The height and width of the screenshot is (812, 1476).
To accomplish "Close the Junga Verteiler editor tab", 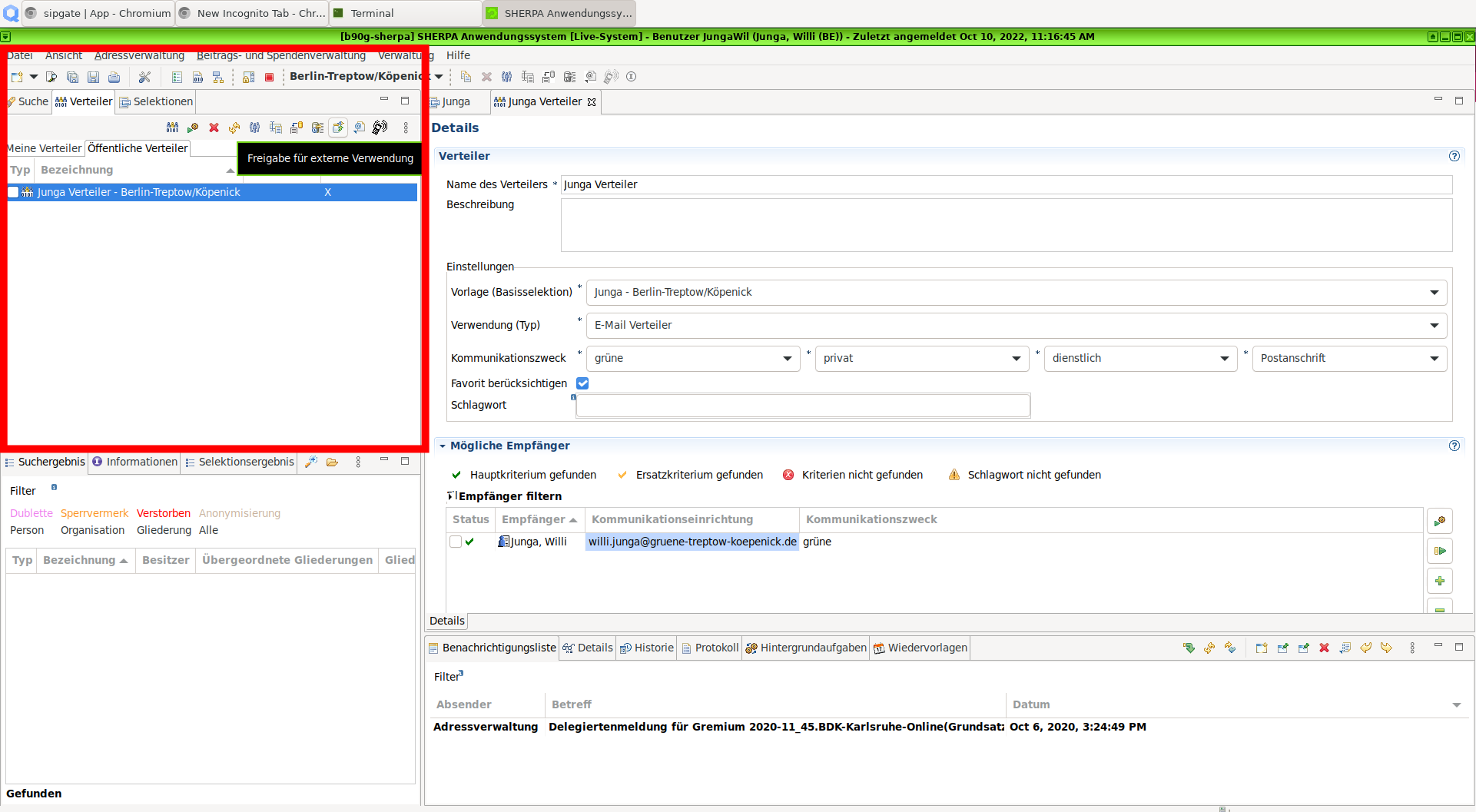I will pyautogui.click(x=592, y=102).
